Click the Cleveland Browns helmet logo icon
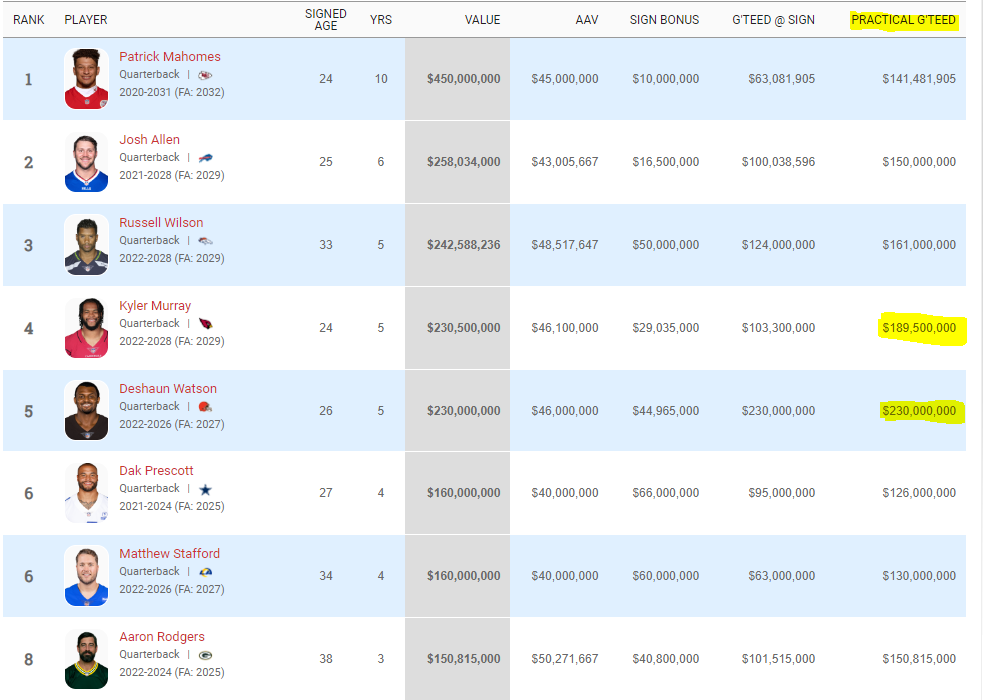This screenshot has height=700, width=983. [x=205, y=407]
